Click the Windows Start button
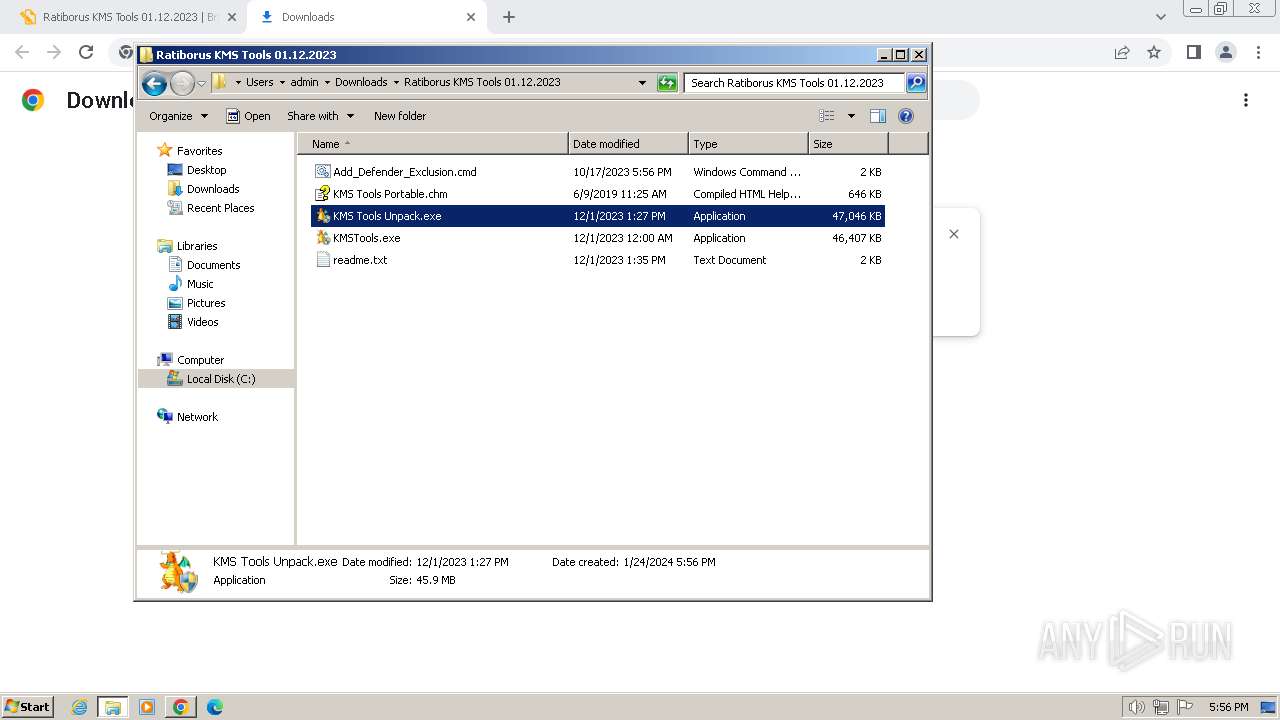1280x720 pixels. tap(28, 706)
